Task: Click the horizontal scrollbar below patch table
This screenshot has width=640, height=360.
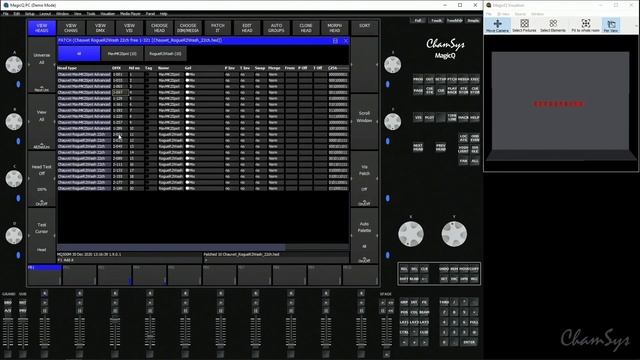Action: click(203, 247)
